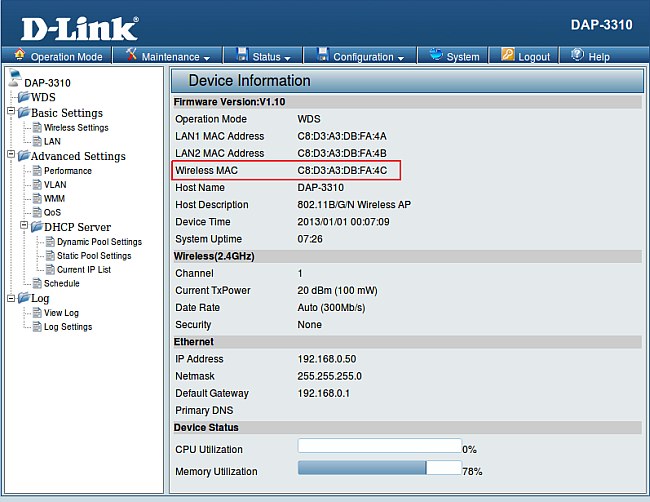Open Wireless Settings page
The image size is (650, 502).
click(x=76, y=128)
